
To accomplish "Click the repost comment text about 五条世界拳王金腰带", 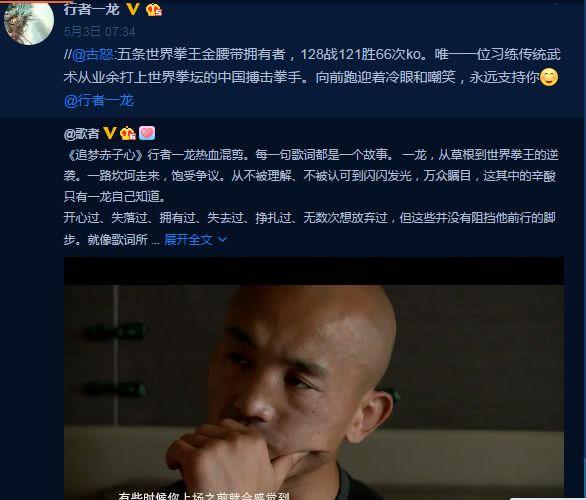I will point(312,66).
